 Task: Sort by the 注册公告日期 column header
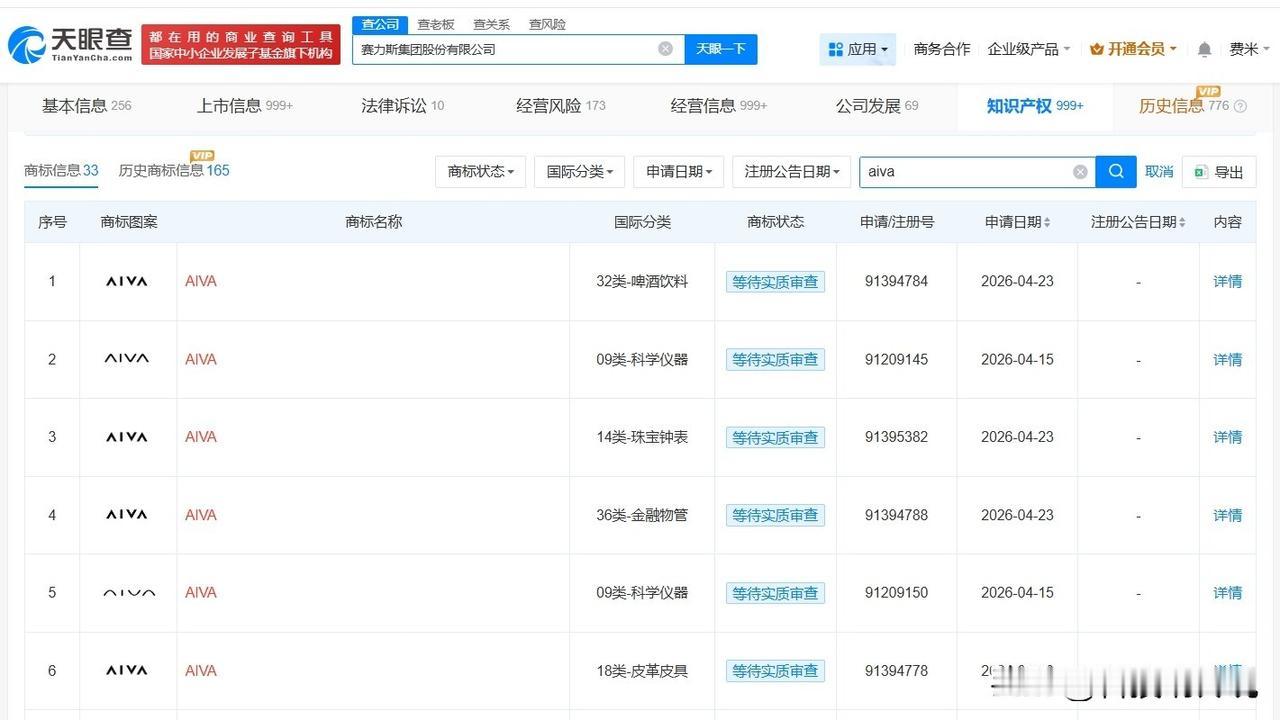1138,222
